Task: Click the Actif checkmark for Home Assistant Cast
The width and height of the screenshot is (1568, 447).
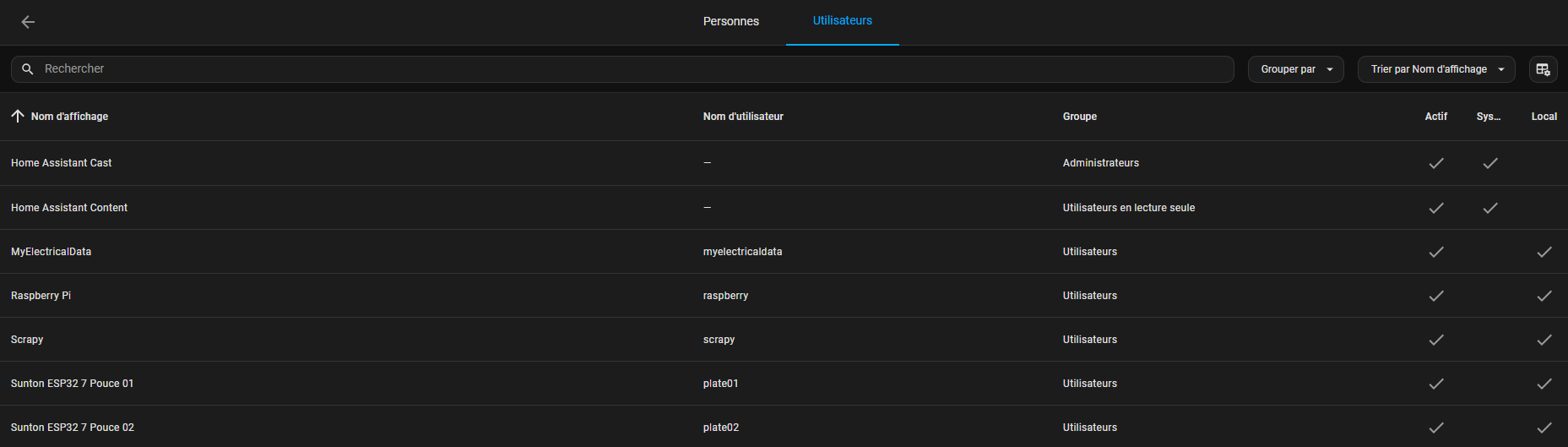Action: pos(1436,163)
